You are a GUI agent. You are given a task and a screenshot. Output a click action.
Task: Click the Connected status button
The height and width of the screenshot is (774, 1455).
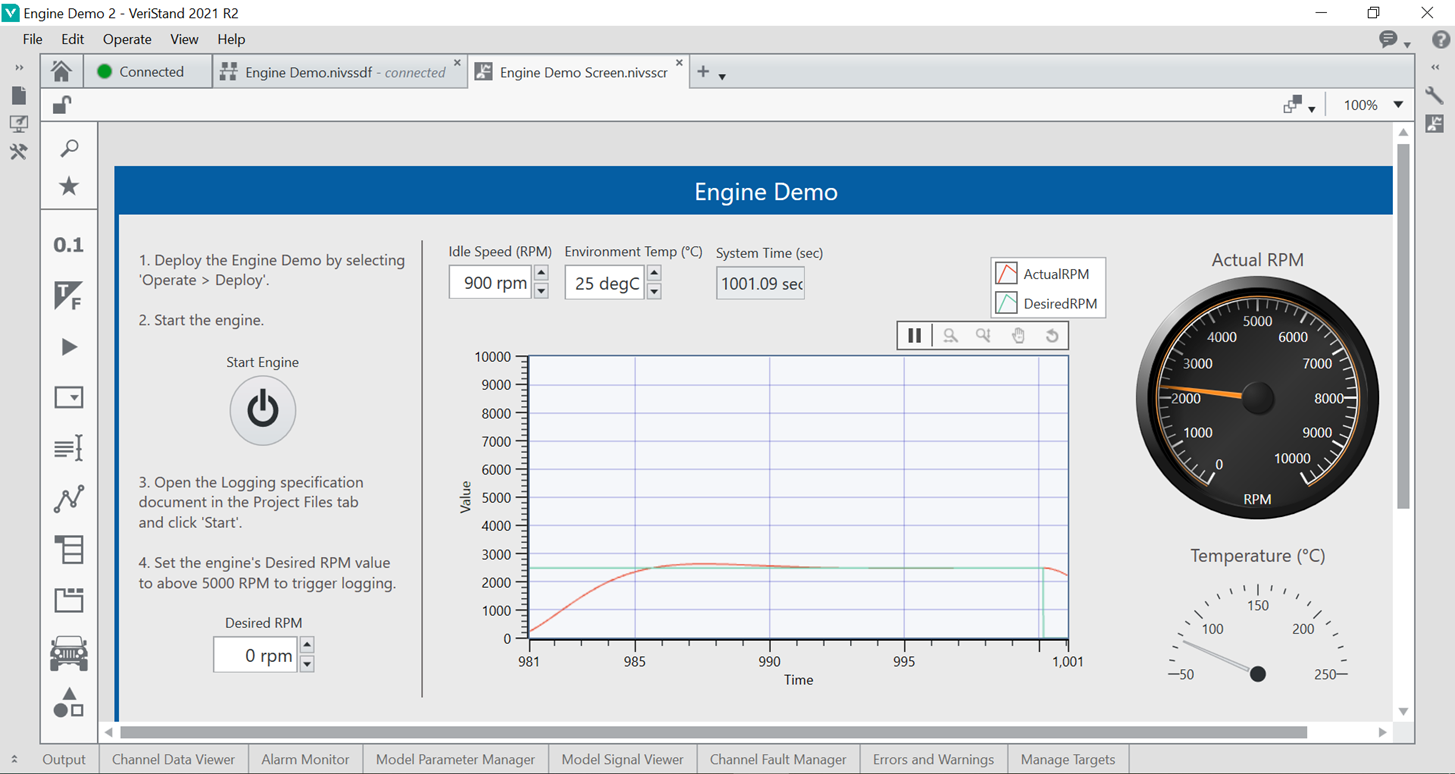(147, 72)
